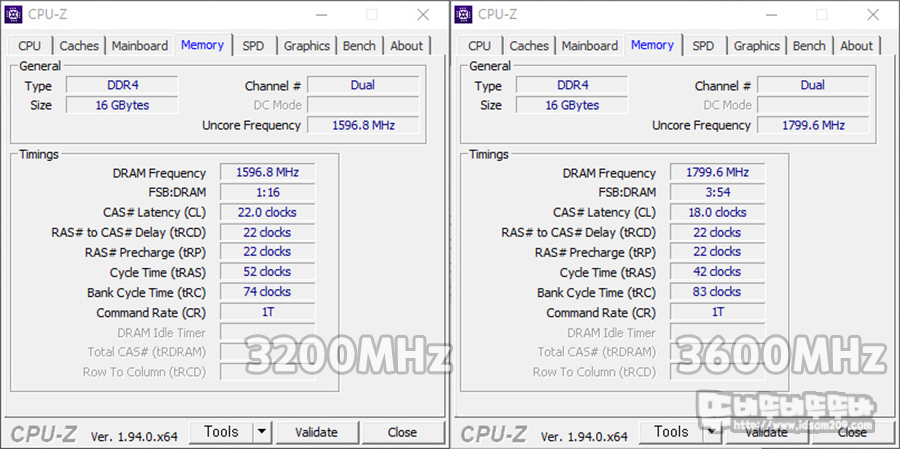Click the Close button in right window footer
Viewport: 900px width, 449px height.
(852, 432)
